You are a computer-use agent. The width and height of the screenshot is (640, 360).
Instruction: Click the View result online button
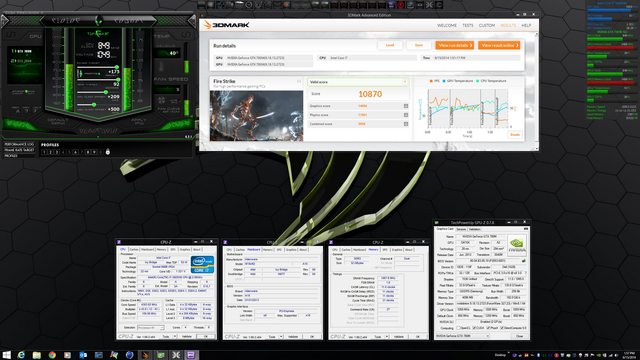tap(499, 45)
